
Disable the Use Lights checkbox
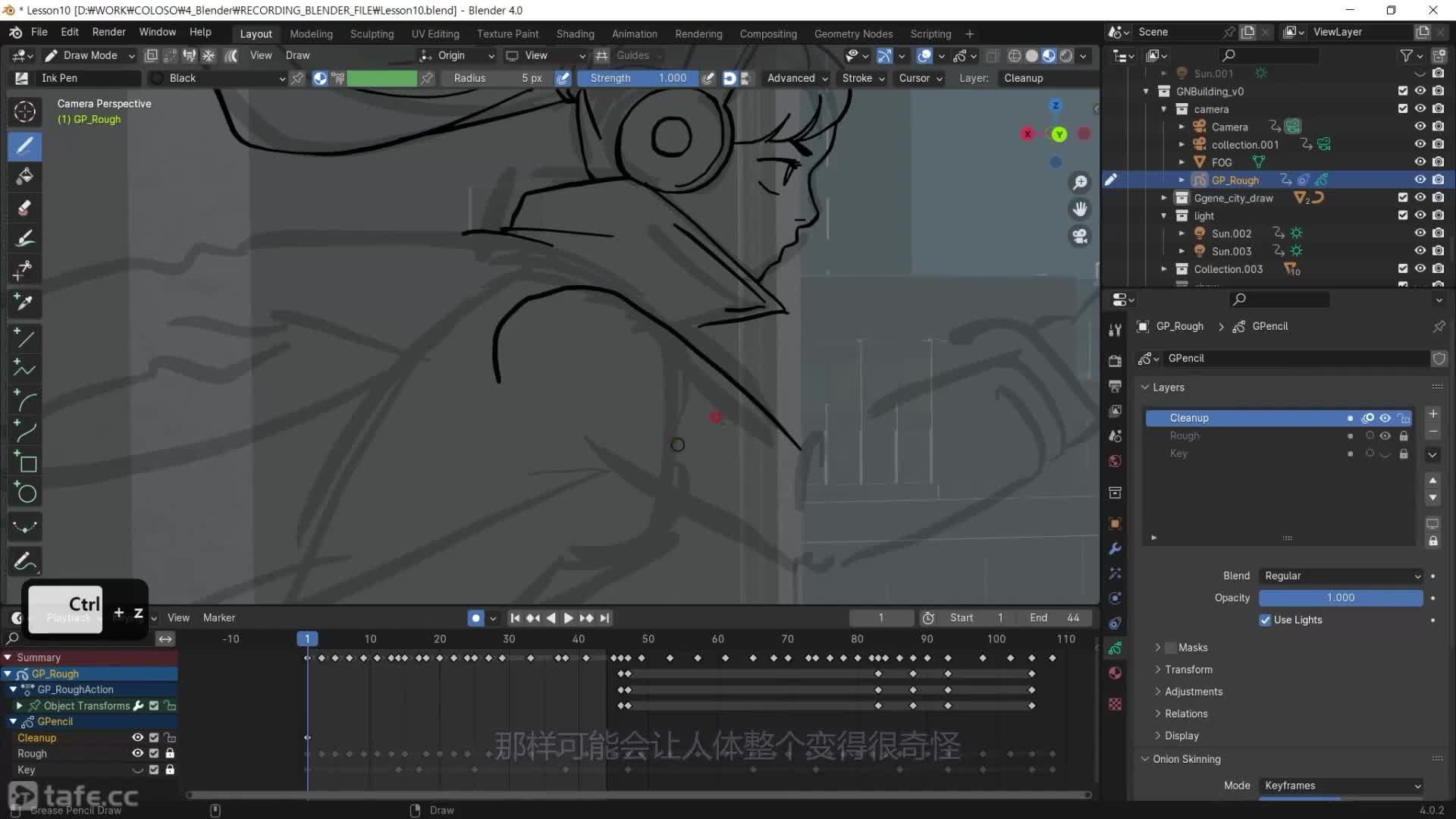(1264, 620)
